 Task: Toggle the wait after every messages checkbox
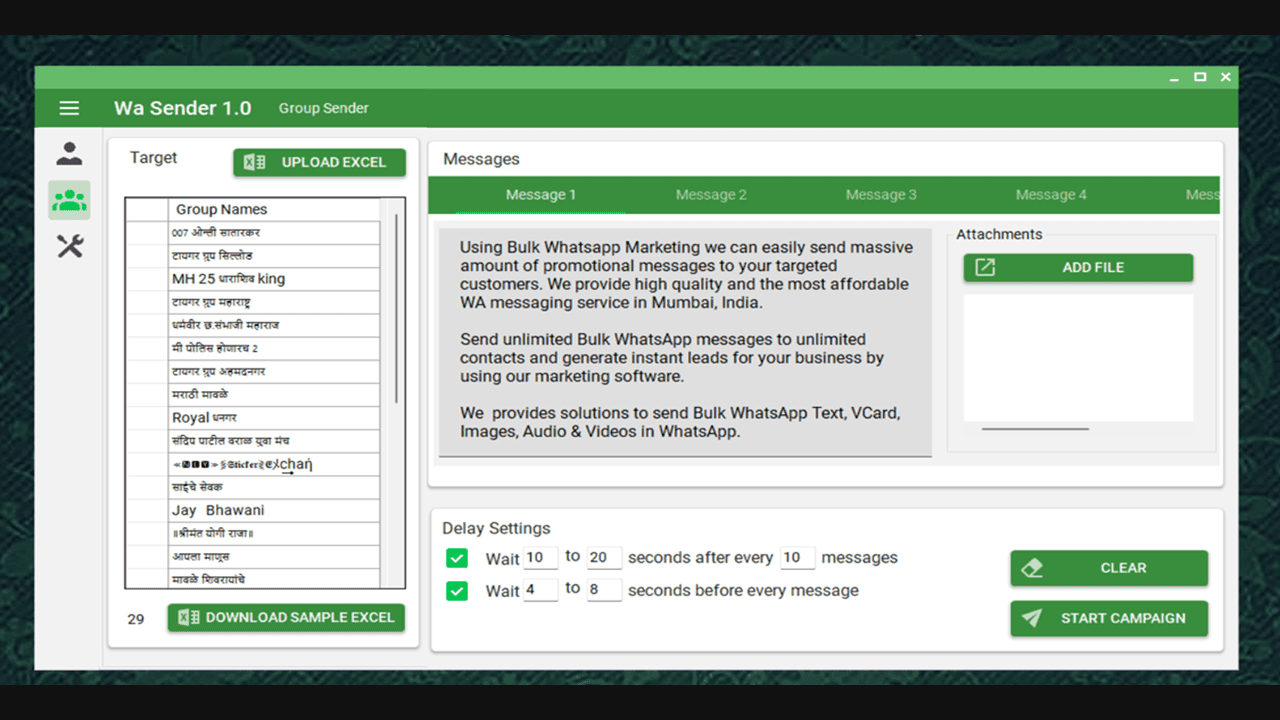click(457, 558)
